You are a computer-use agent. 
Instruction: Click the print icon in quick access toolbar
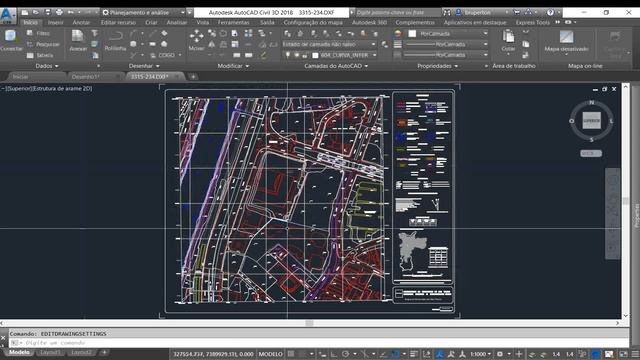(59, 12)
